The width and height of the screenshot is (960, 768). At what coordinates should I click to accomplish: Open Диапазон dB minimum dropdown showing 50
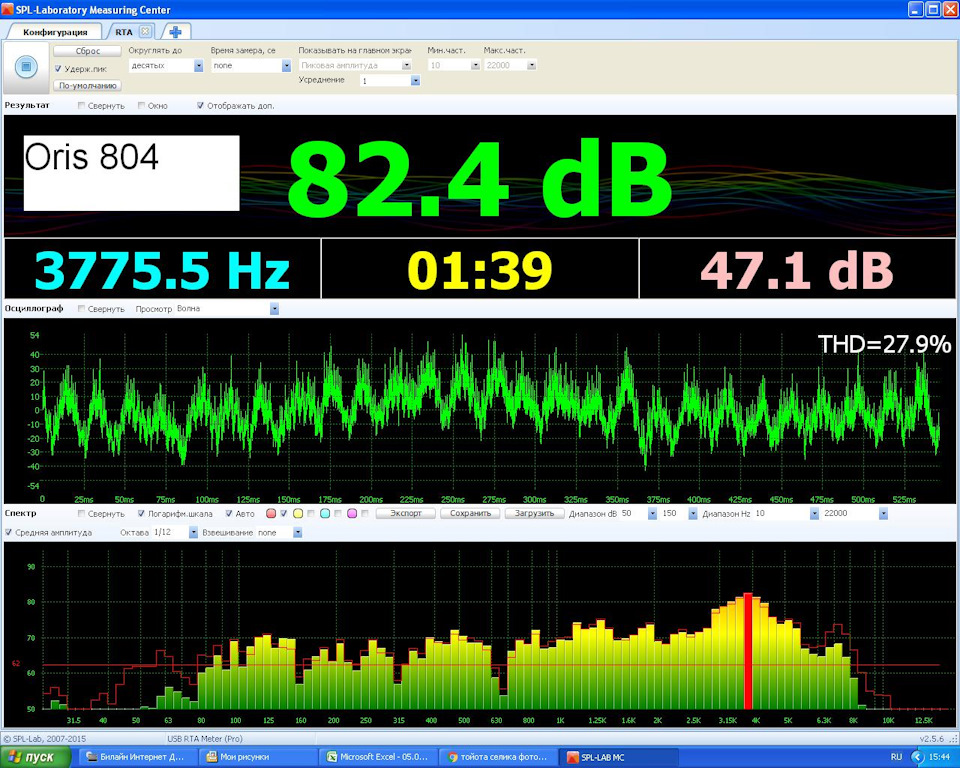tap(652, 513)
